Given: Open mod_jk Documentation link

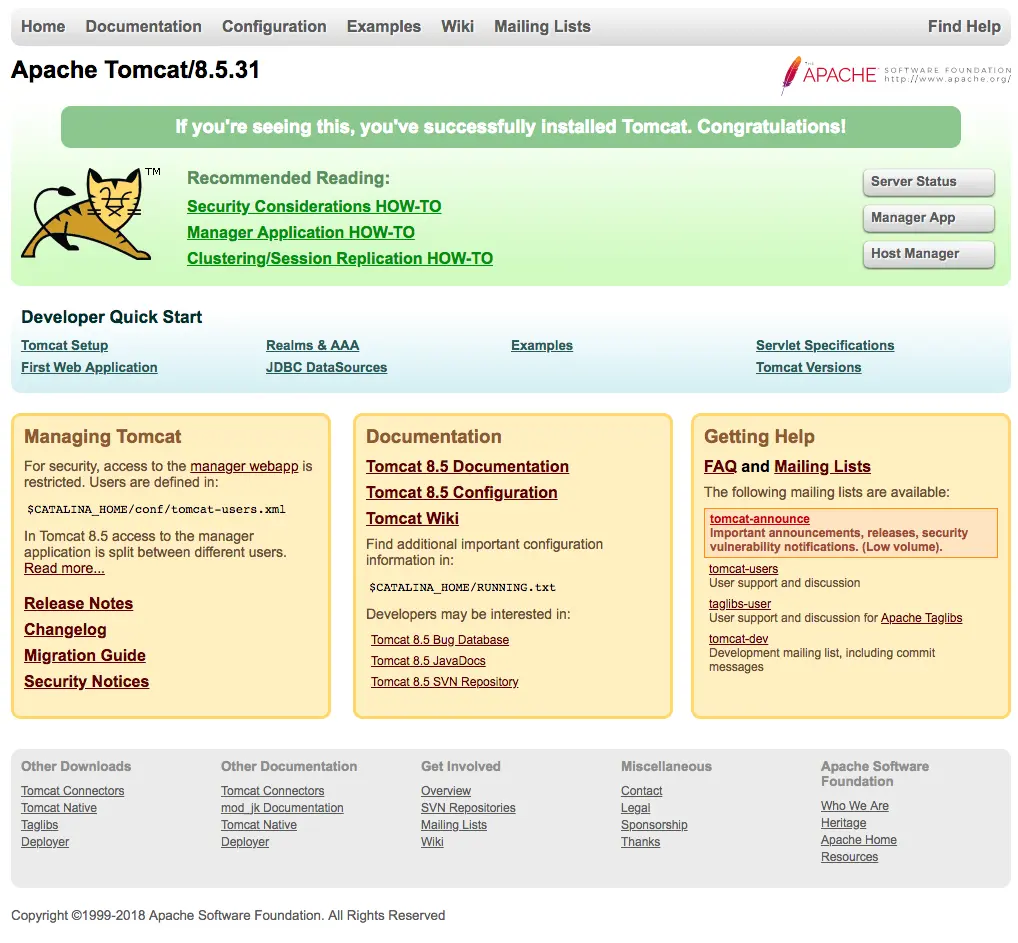Looking at the screenshot, I should tap(282, 807).
